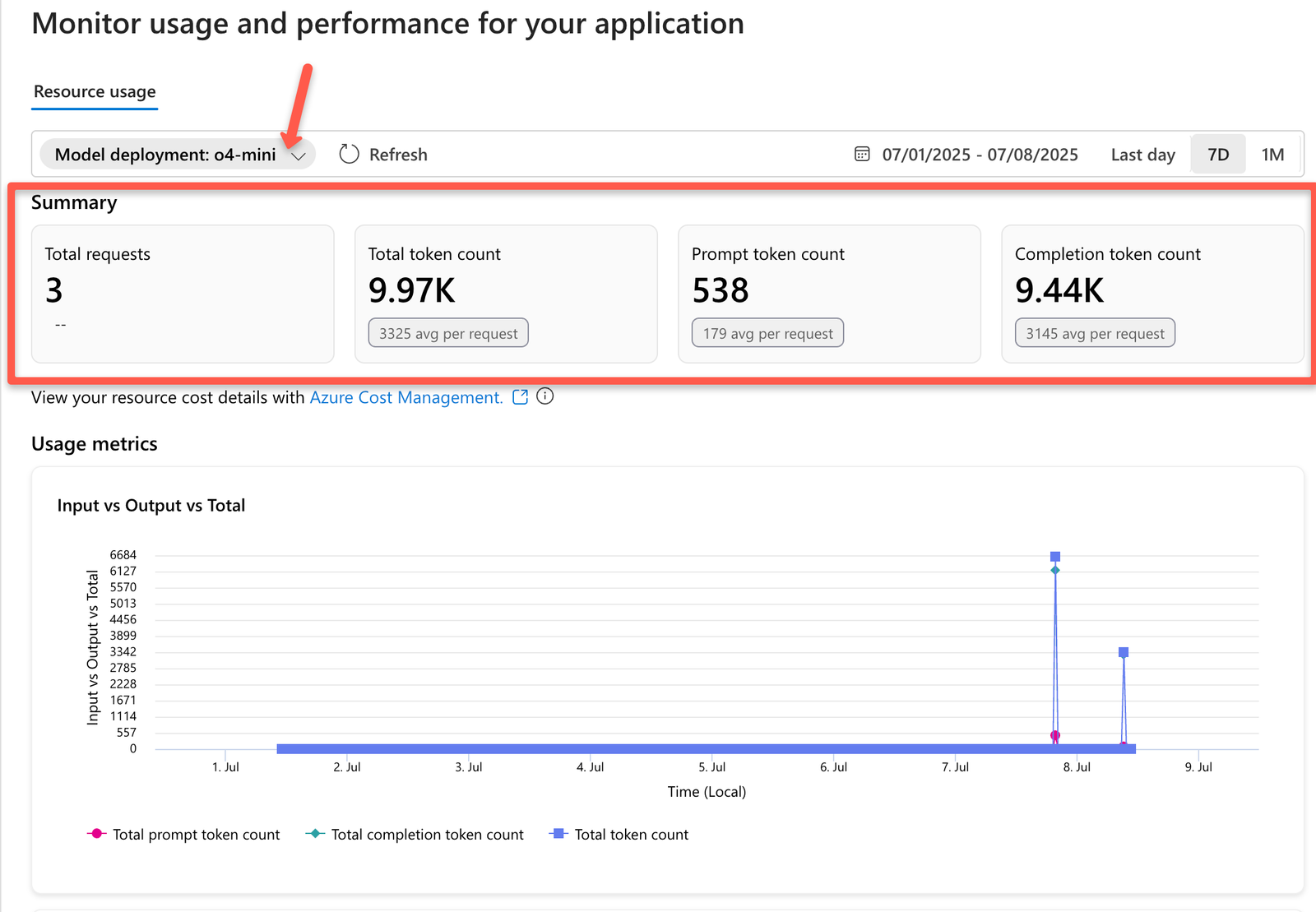The width and height of the screenshot is (1316, 912).
Task: Switch to the Resource usage tab
Action: (94, 91)
